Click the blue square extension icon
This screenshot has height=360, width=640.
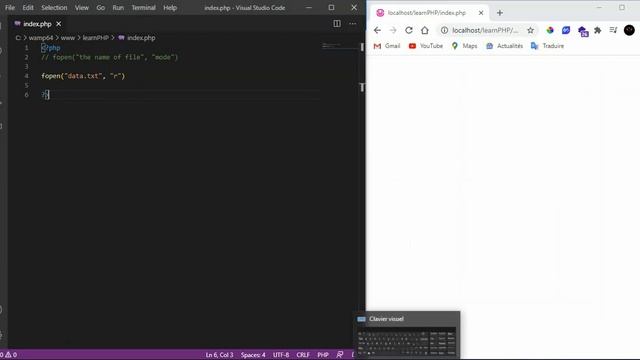coord(566,30)
